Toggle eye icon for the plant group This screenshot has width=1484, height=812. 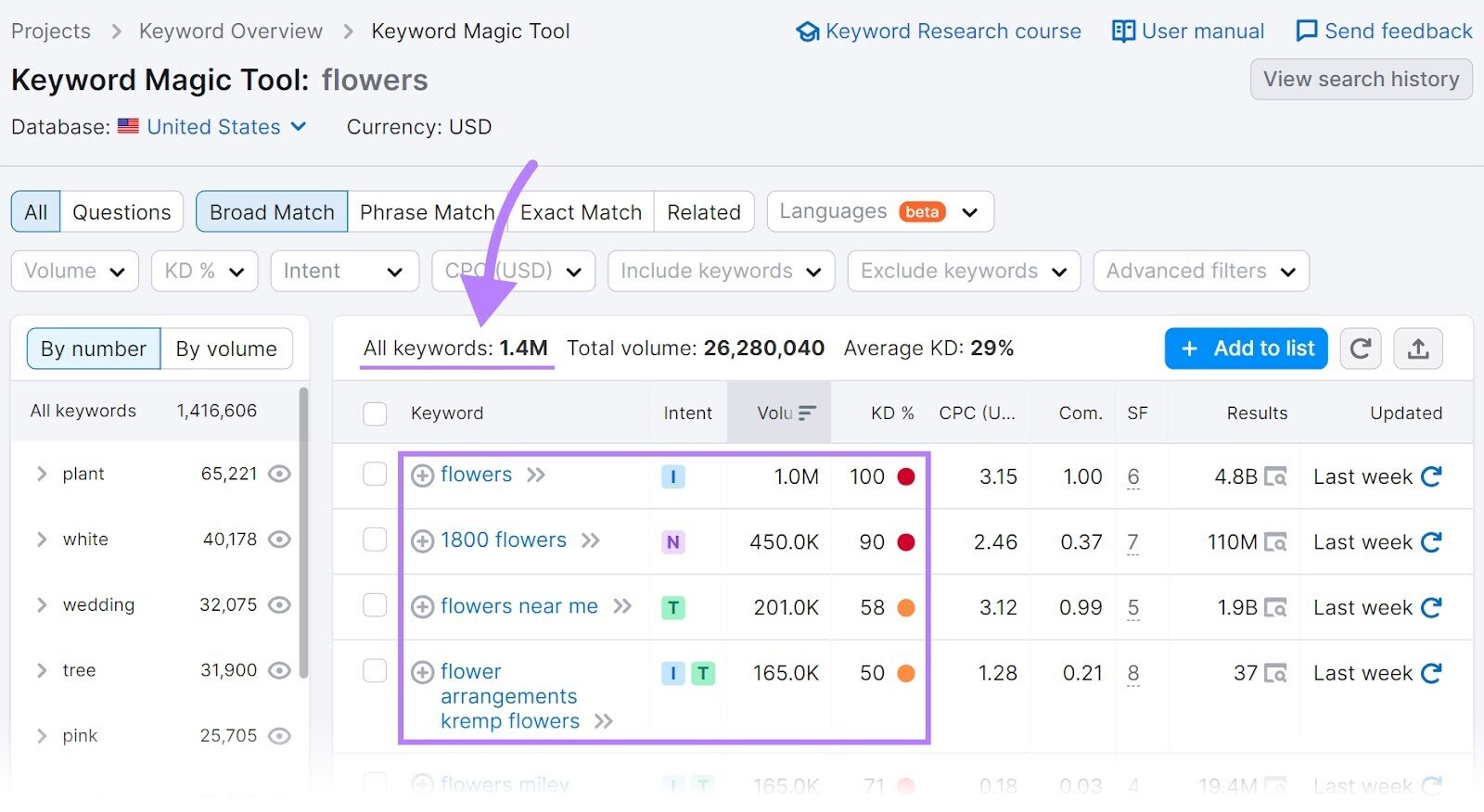tap(279, 474)
